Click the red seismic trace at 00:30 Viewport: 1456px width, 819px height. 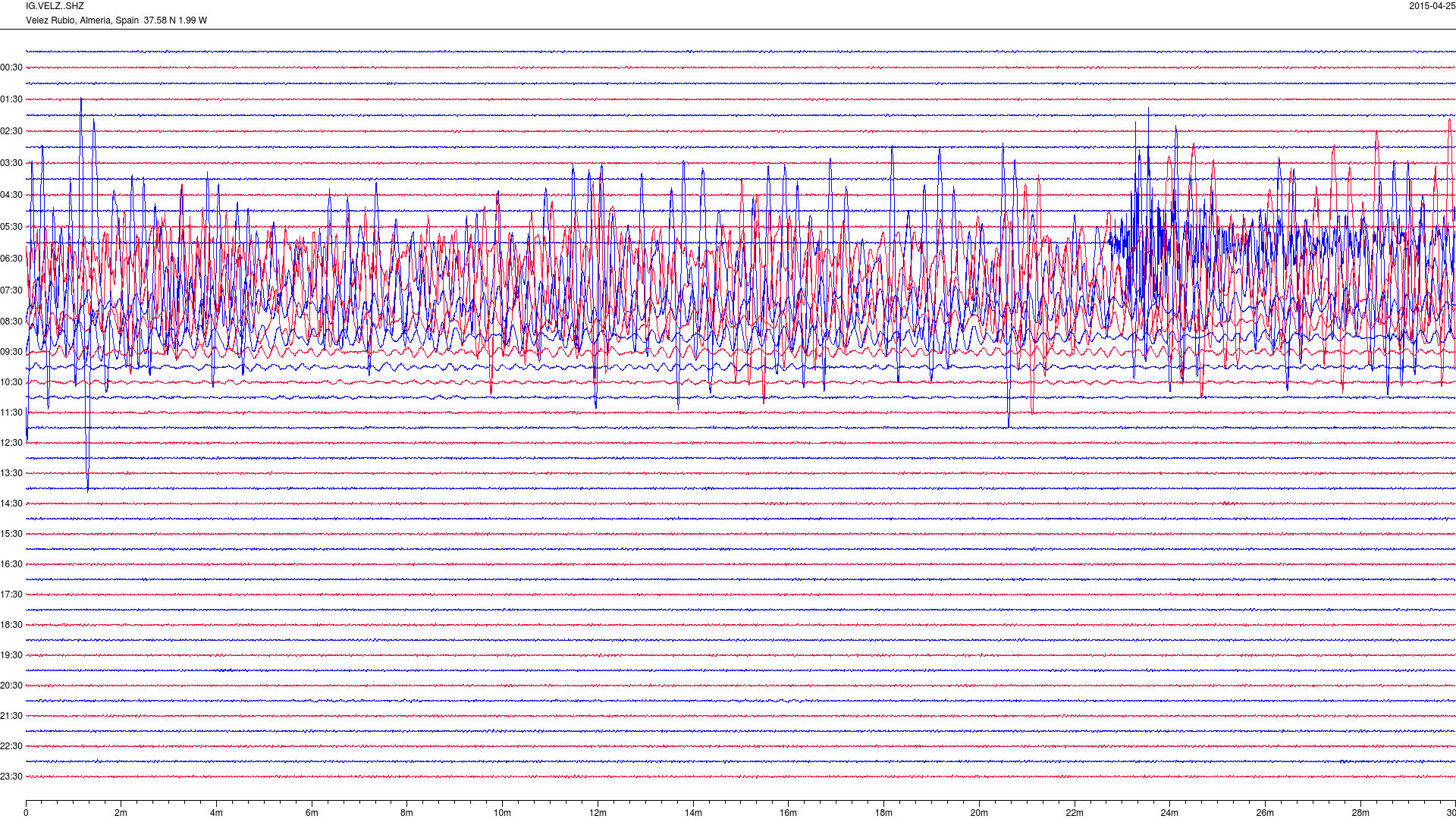(x=741, y=67)
